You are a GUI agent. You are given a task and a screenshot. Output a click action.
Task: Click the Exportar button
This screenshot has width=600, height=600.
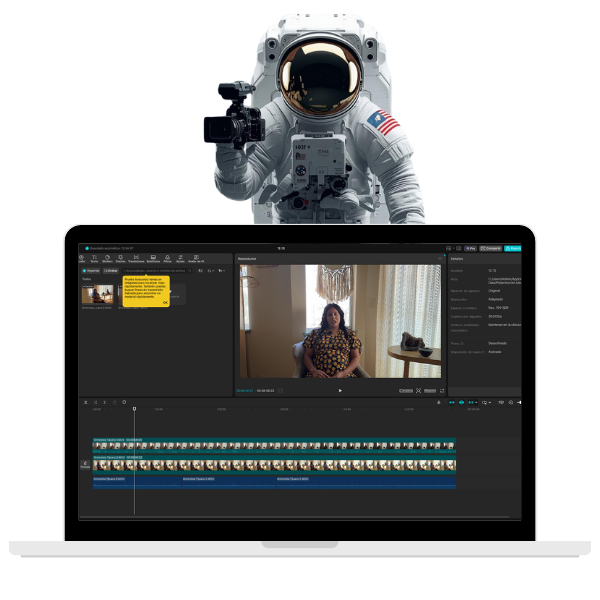pyautogui.click(x=512, y=248)
